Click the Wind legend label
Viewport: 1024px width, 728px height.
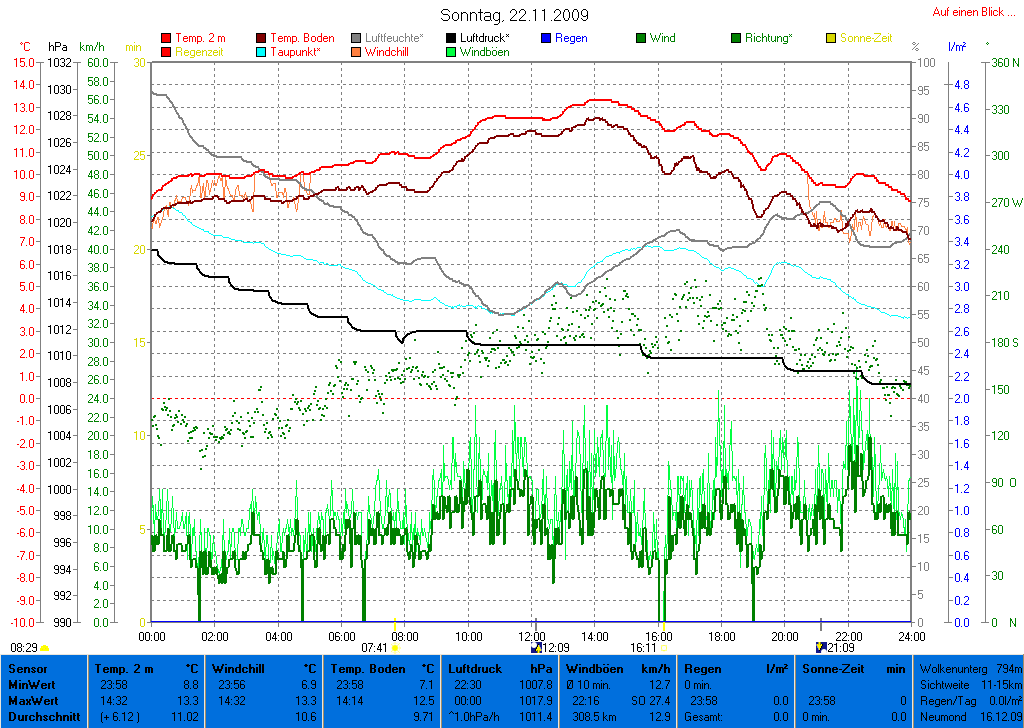click(x=662, y=38)
